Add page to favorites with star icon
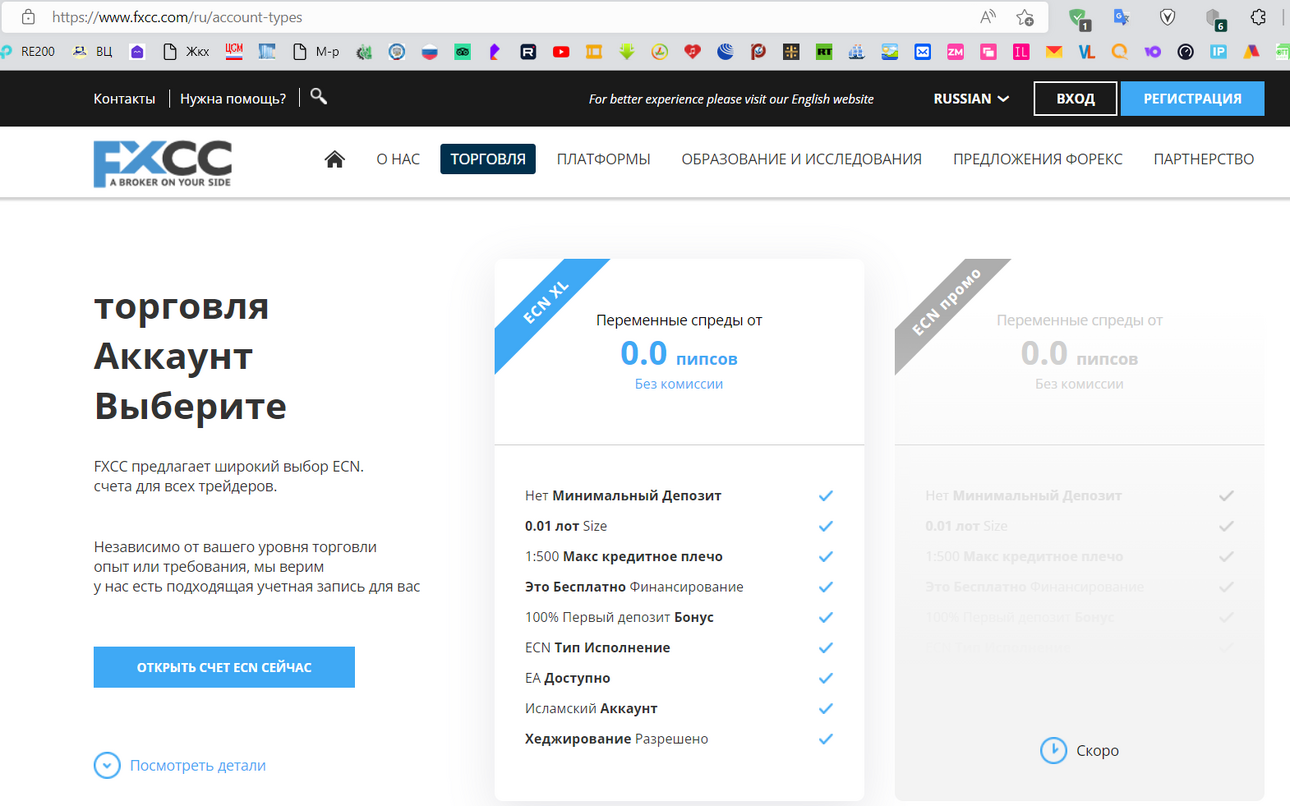Viewport: 1290px width, 806px height. (x=1025, y=17)
